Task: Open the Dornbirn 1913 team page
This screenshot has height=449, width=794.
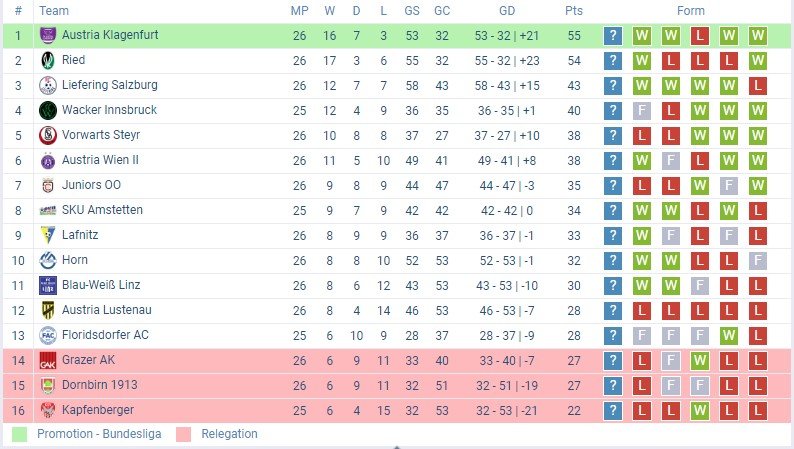Action: (x=100, y=385)
